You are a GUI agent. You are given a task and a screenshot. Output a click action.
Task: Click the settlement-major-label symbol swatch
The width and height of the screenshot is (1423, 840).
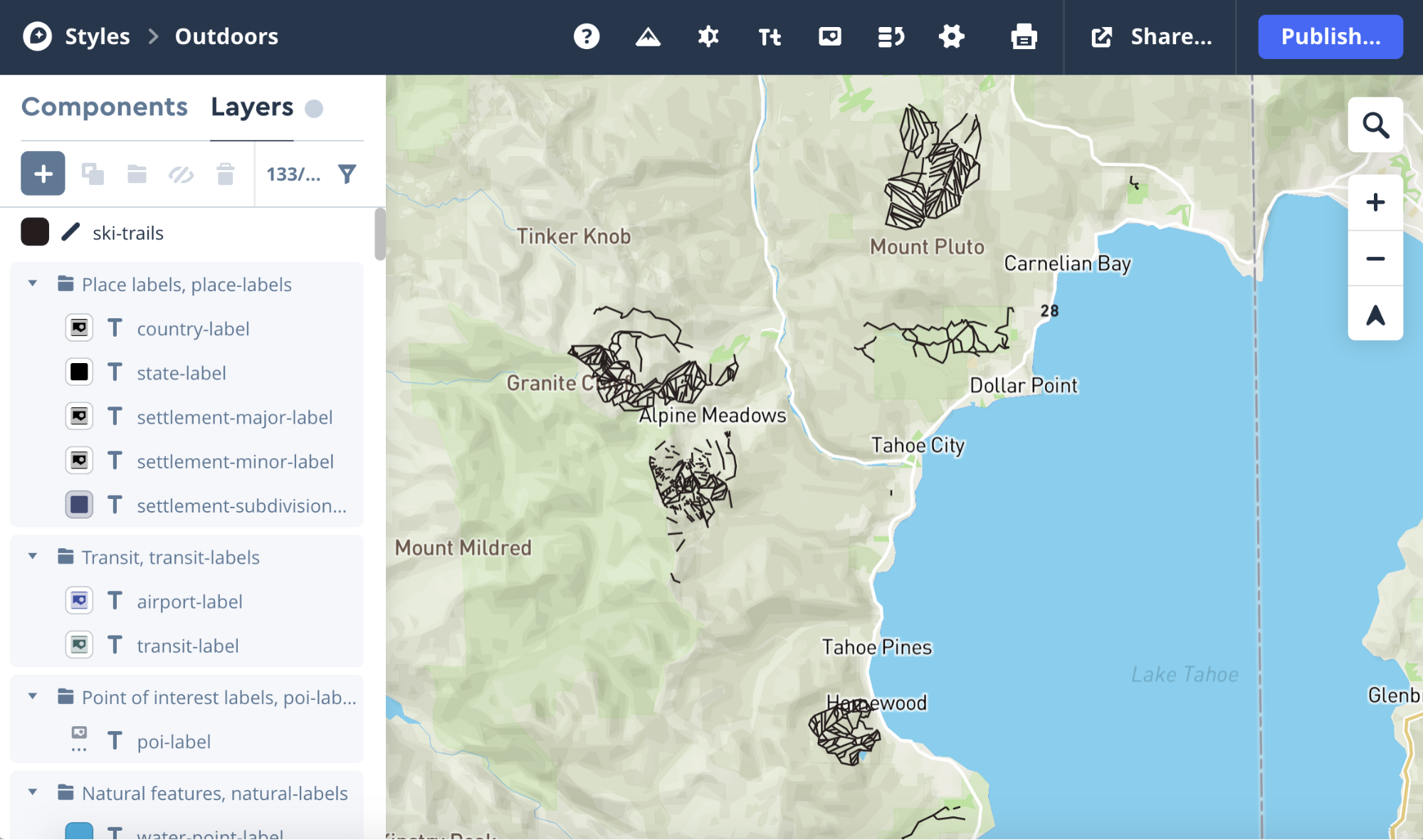point(79,416)
